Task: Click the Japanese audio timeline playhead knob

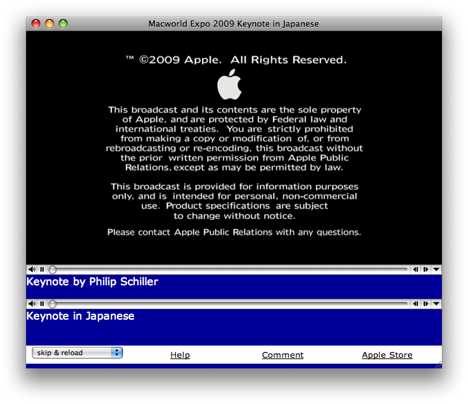Action: tap(52, 304)
